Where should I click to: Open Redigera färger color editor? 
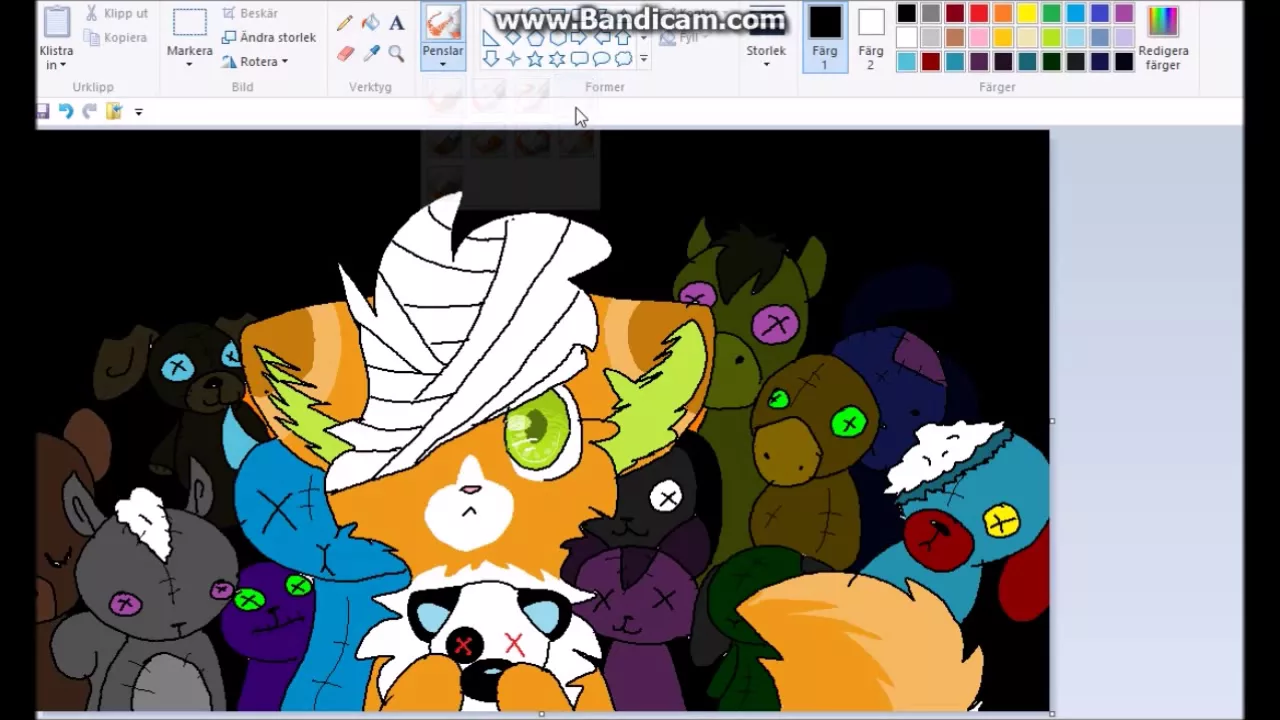click(x=1163, y=40)
